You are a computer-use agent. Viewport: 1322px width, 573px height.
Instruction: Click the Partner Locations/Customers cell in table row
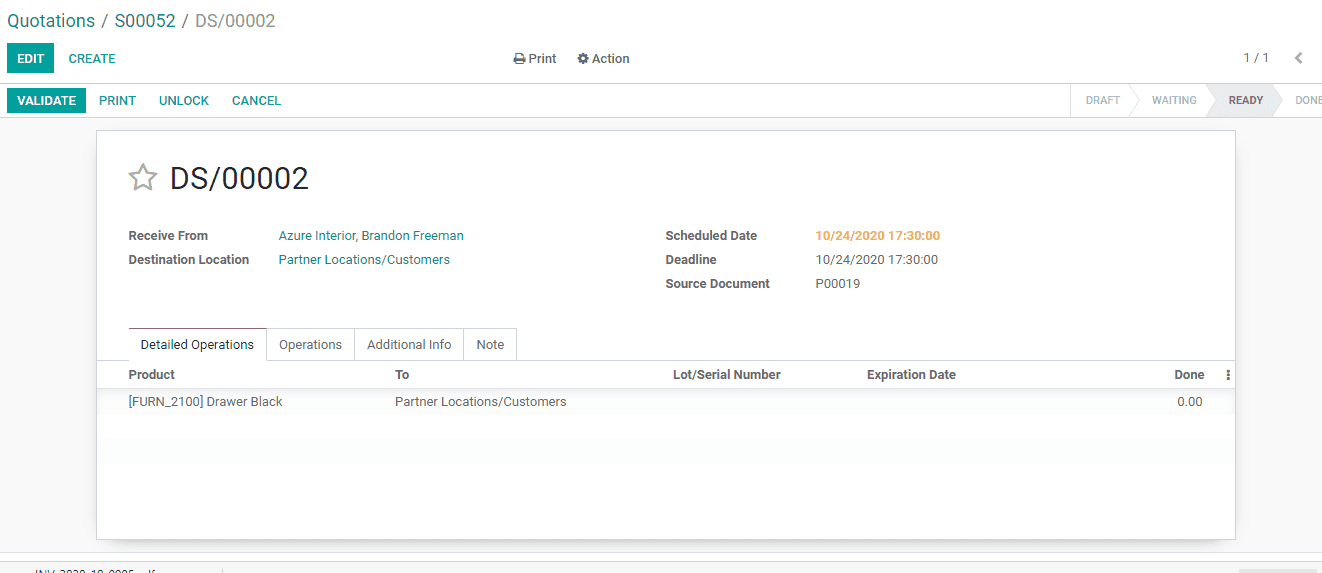(480, 402)
